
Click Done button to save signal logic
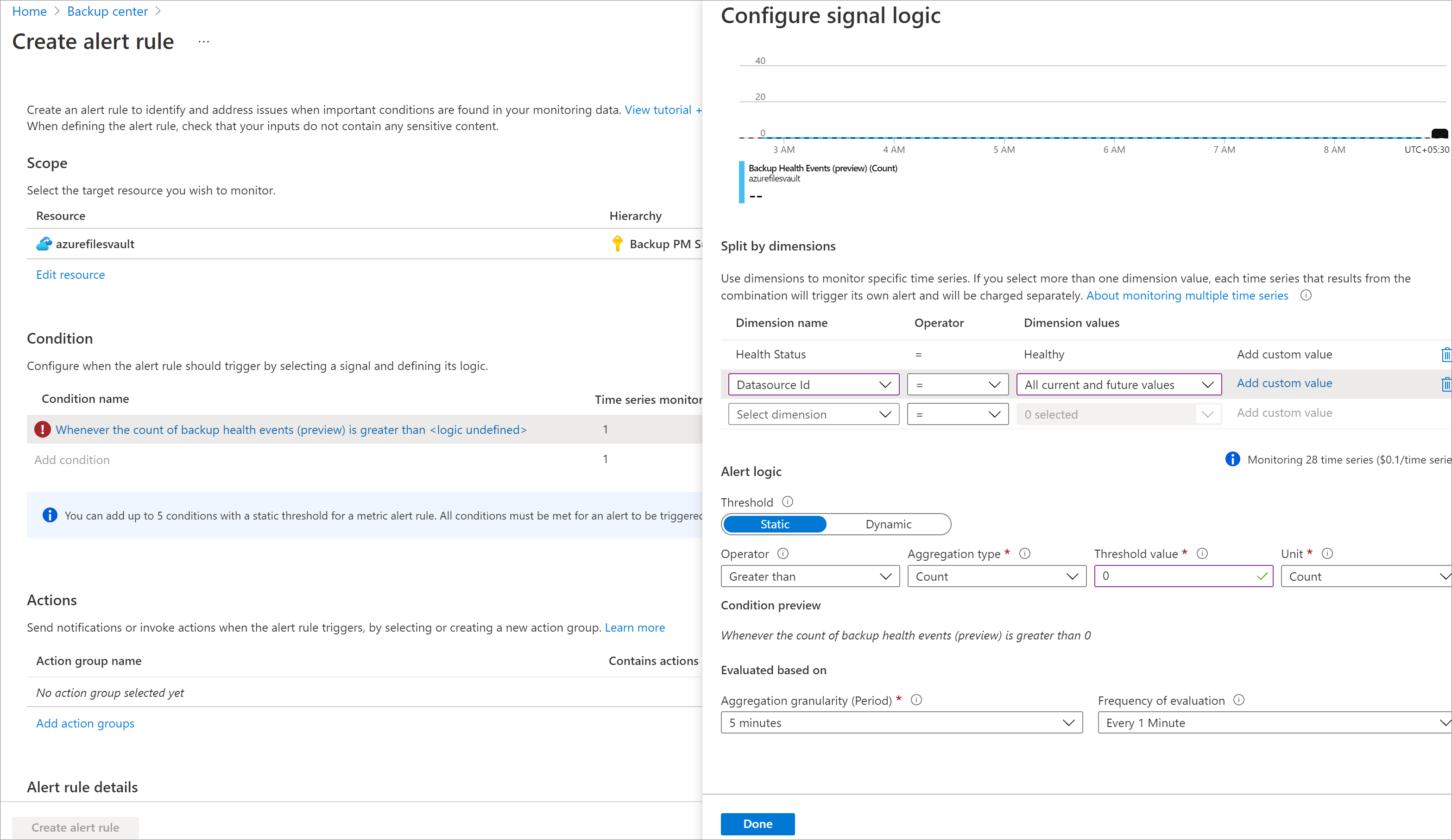pos(756,822)
